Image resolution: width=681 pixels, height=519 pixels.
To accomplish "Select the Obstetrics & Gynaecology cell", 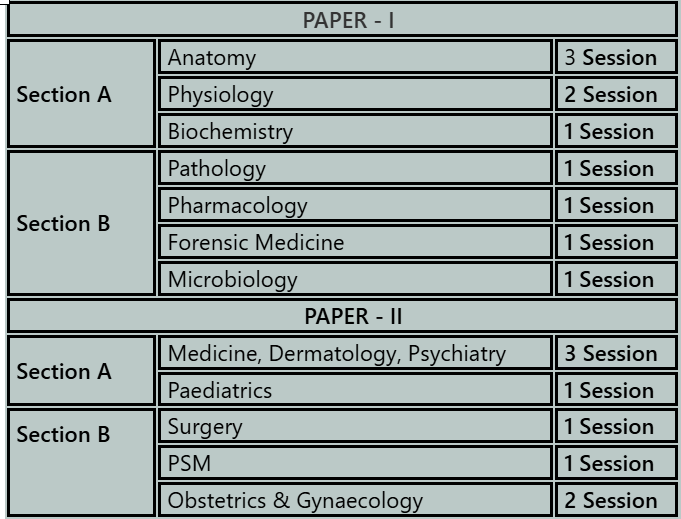I will (x=355, y=500).
